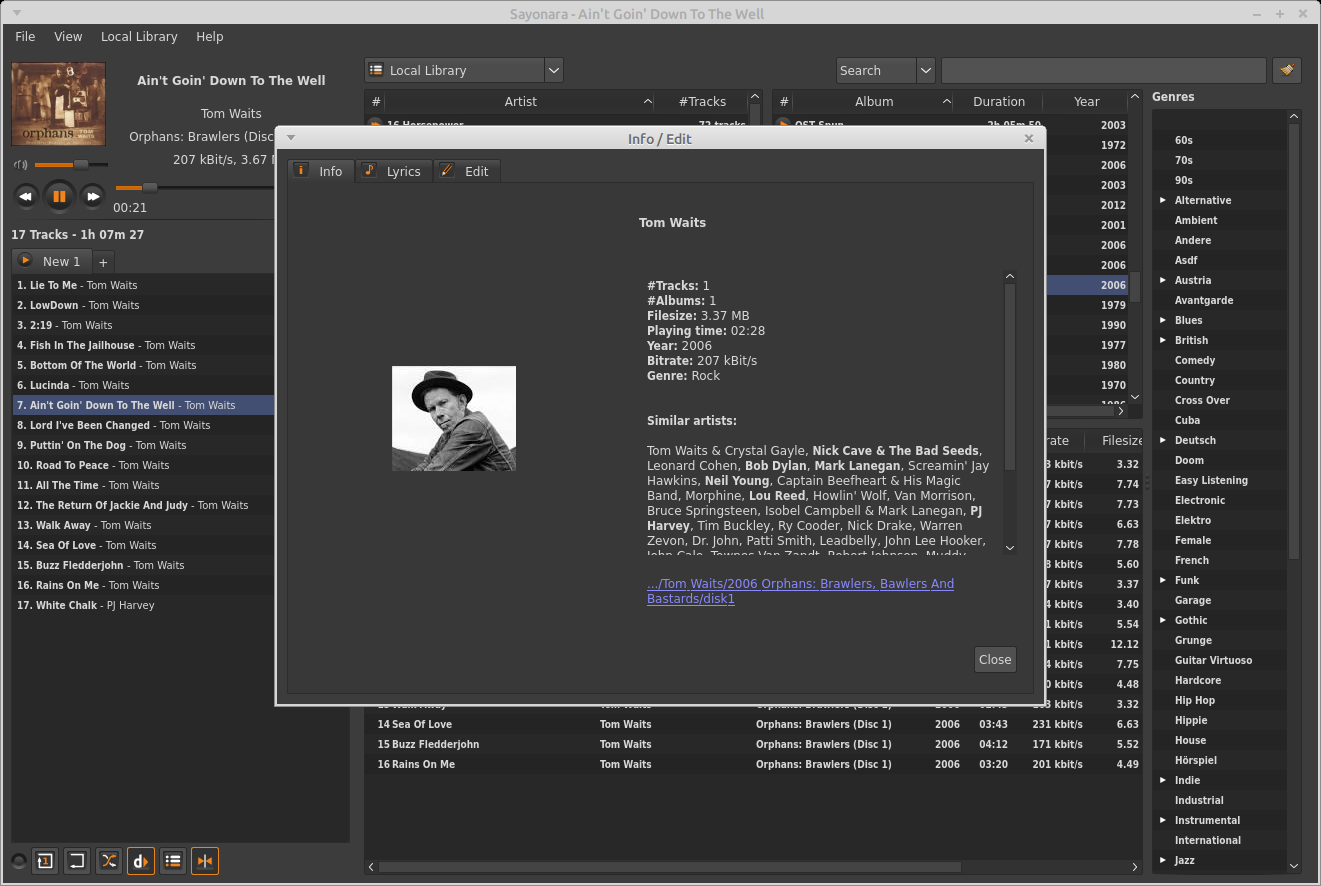Viewport: 1321px width, 886px height.
Task: Pause playback with the orange pause button
Action: [59, 196]
